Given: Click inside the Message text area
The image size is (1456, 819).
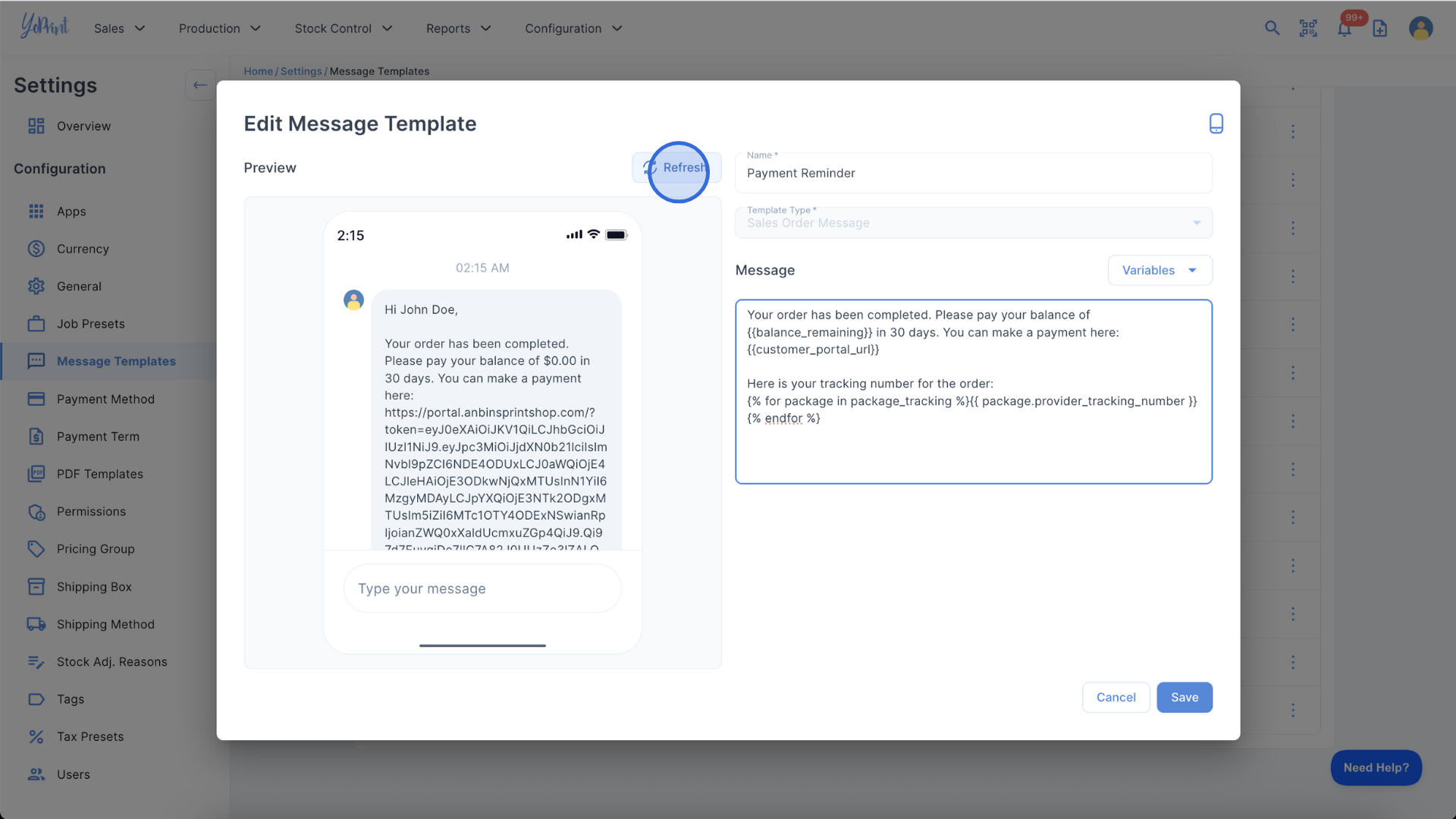Looking at the screenshot, I should [973, 447].
